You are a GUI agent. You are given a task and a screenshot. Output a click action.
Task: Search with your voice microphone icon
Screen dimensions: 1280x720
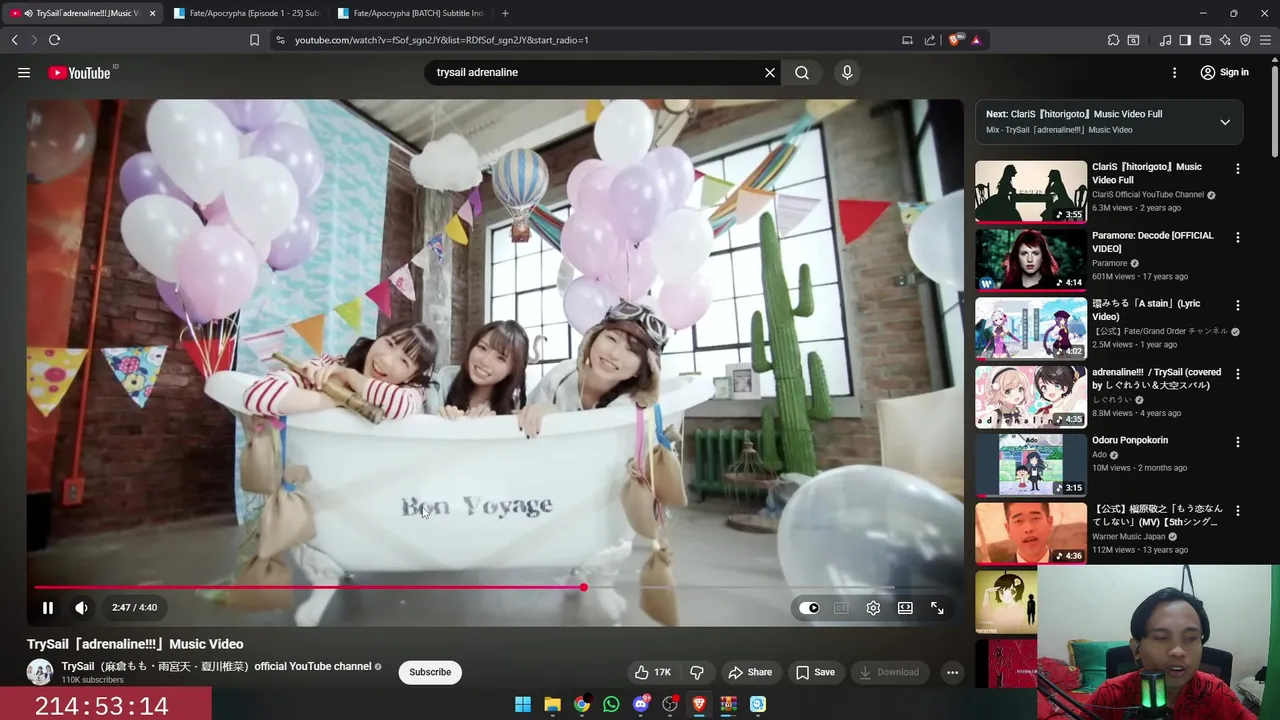point(847,72)
